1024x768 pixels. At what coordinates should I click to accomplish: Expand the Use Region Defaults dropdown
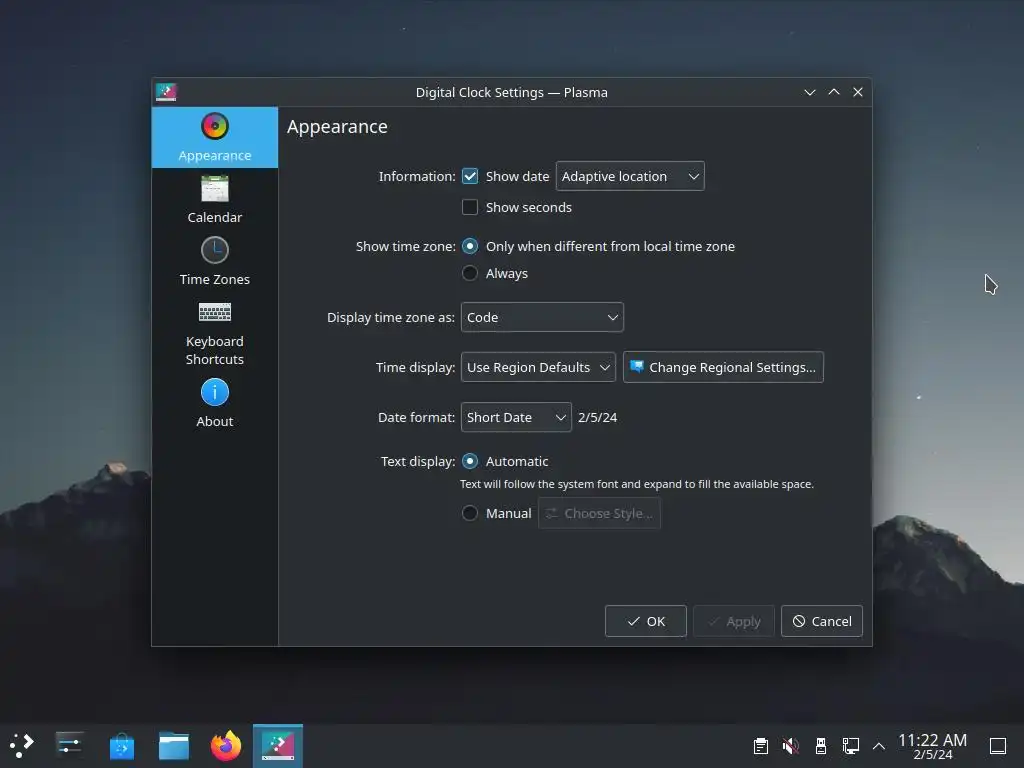538,367
